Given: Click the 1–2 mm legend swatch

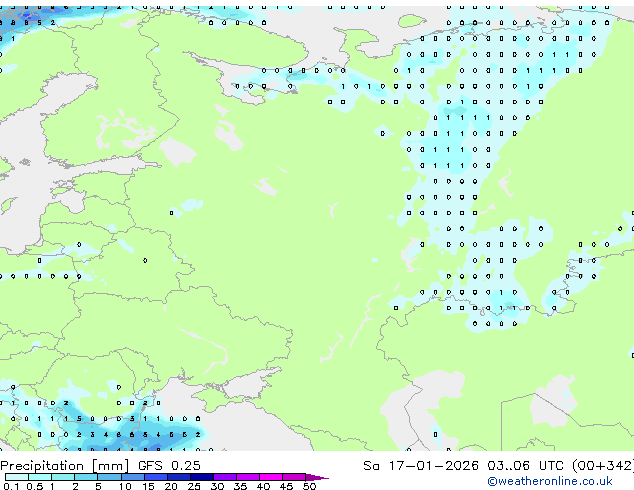Looking at the screenshot, I should 63,477.
